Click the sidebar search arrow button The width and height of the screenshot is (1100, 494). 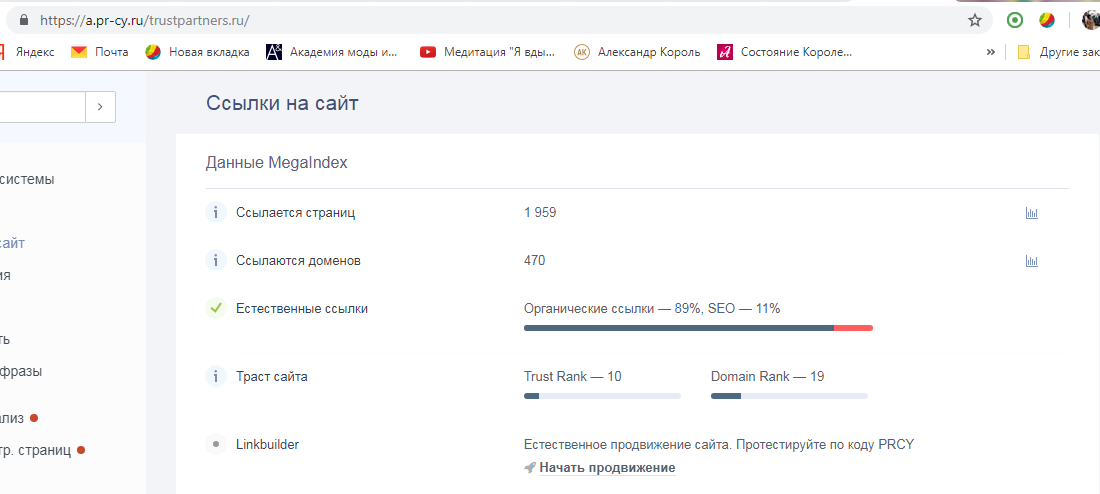(100, 106)
